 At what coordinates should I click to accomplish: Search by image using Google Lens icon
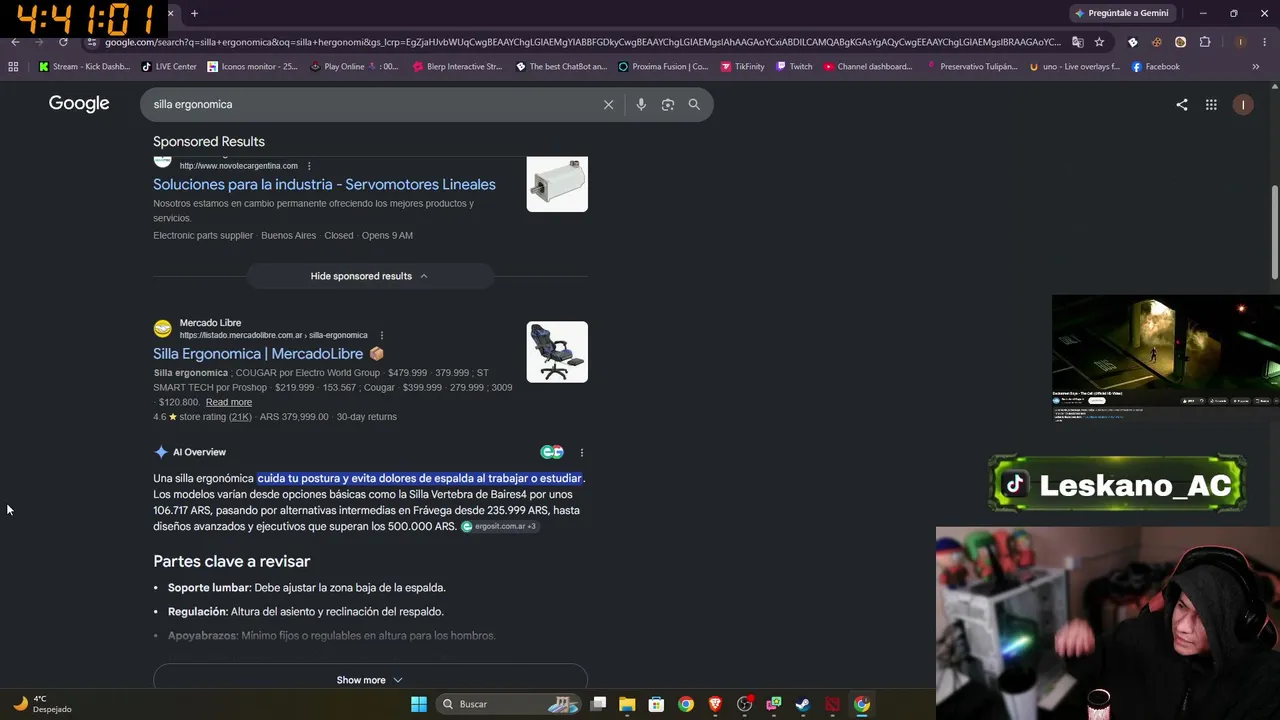coord(668,104)
